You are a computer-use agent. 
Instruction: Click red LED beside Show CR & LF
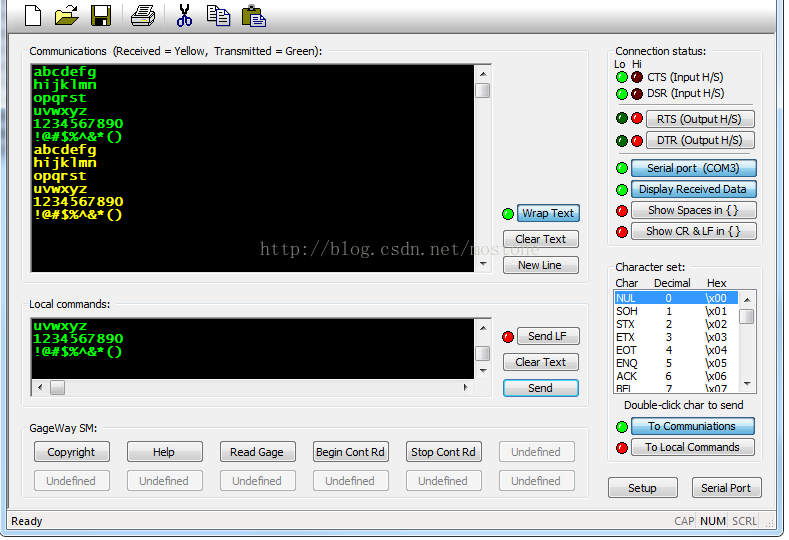pyautogui.click(x=622, y=232)
